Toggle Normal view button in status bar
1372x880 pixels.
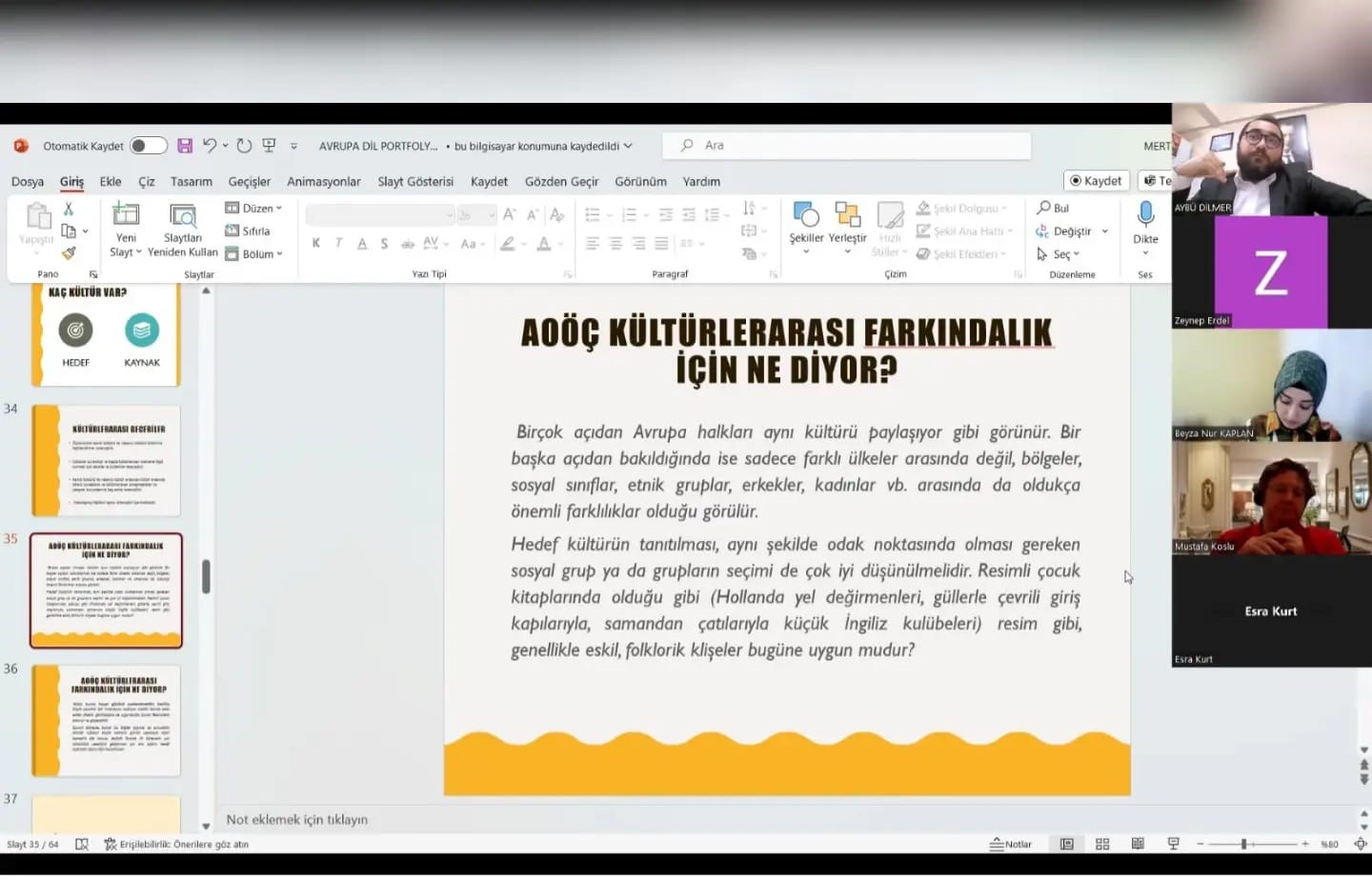[1067, 844]
